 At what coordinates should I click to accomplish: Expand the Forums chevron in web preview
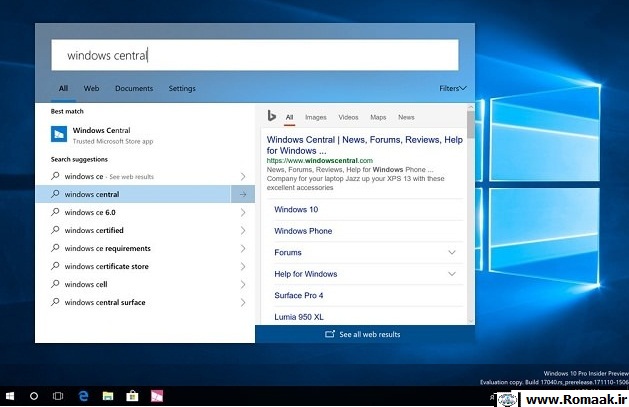pyautogui.click(x=452, y=252)
